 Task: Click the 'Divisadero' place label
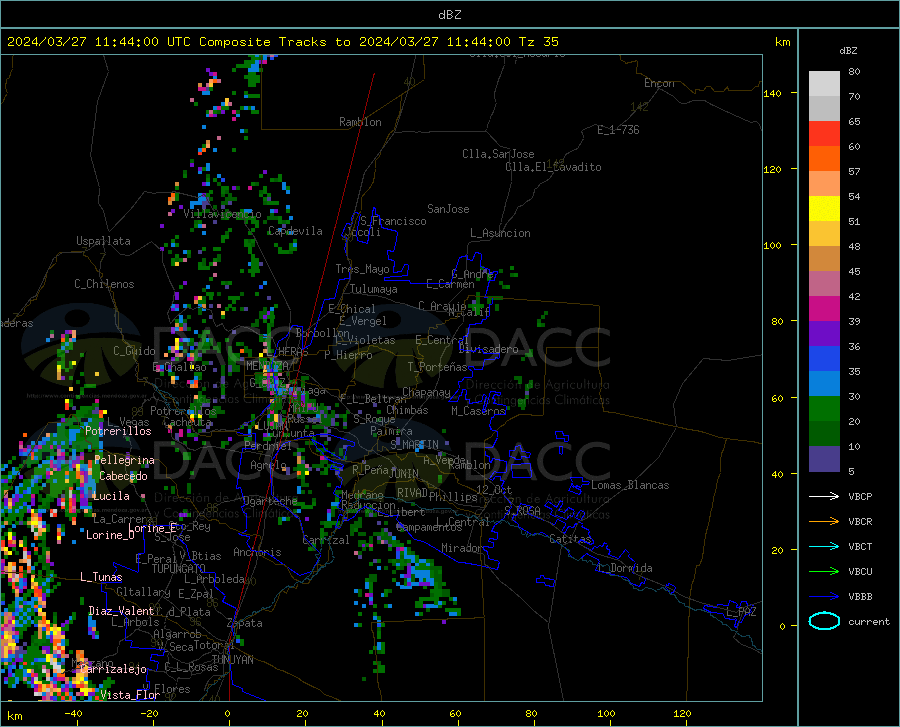point(488,349)
